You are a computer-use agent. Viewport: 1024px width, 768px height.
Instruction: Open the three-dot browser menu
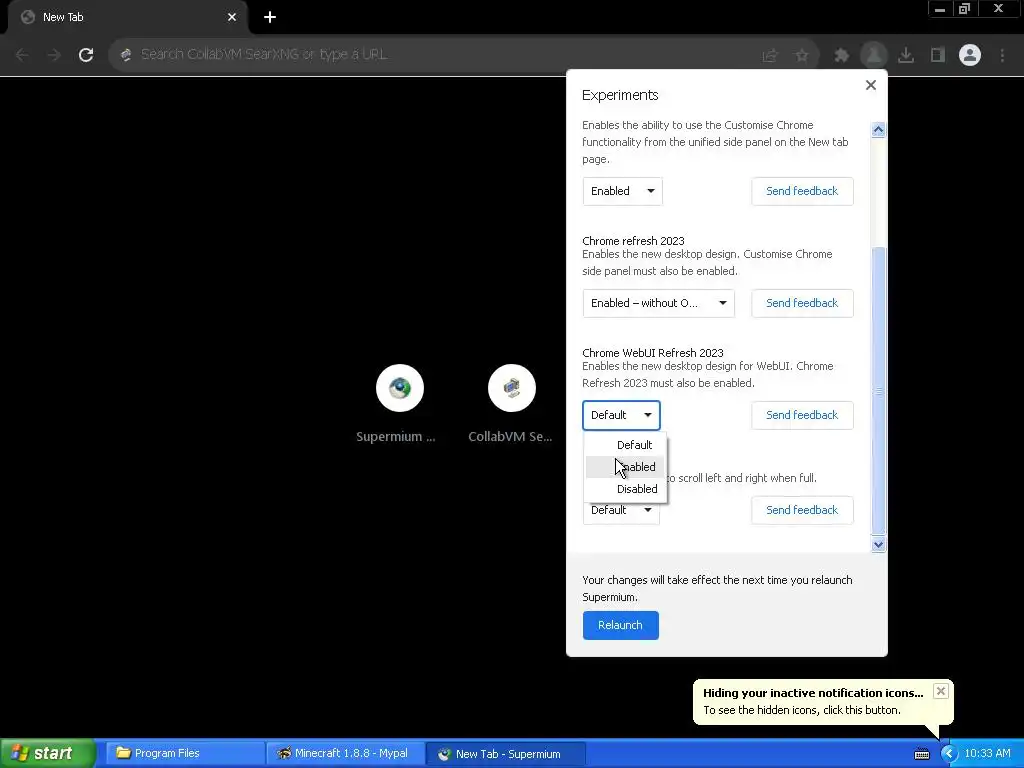tap(1002, 56)
